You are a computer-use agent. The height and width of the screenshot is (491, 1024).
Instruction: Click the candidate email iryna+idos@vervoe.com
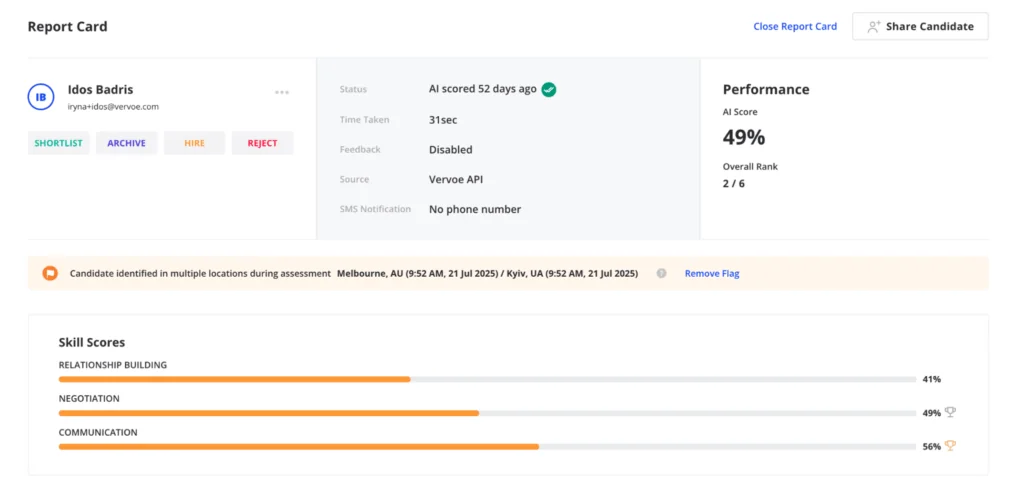[113, 106]
